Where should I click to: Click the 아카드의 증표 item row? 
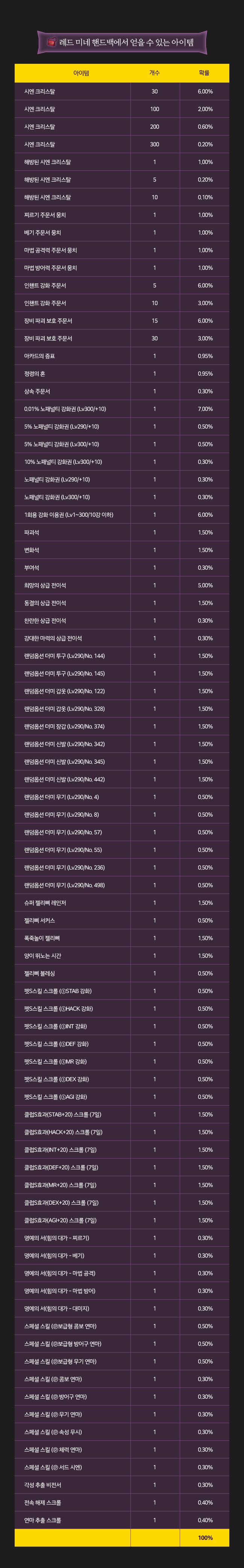coord(122,356)
